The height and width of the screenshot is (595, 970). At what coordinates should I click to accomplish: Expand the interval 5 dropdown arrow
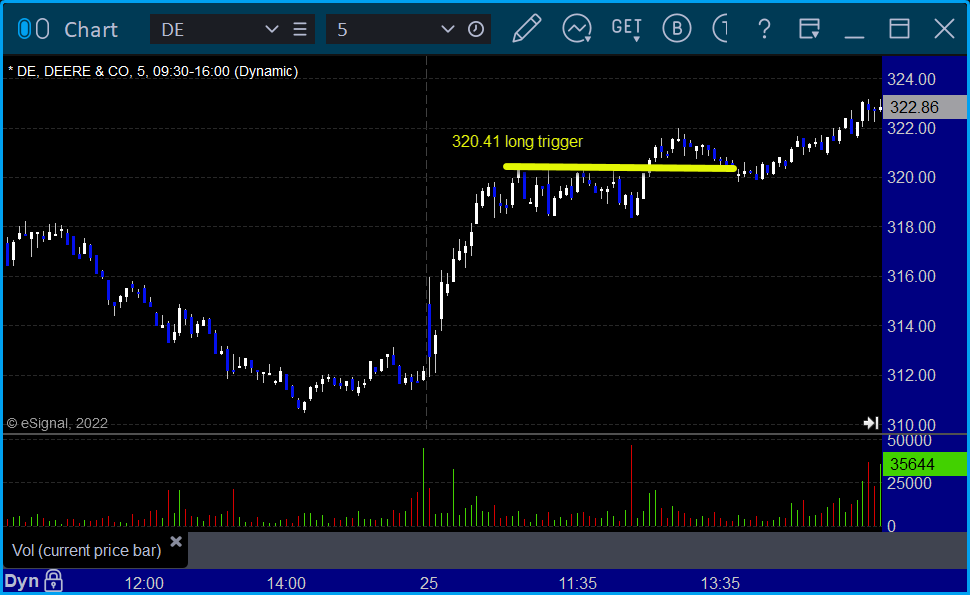pos(448,29)
